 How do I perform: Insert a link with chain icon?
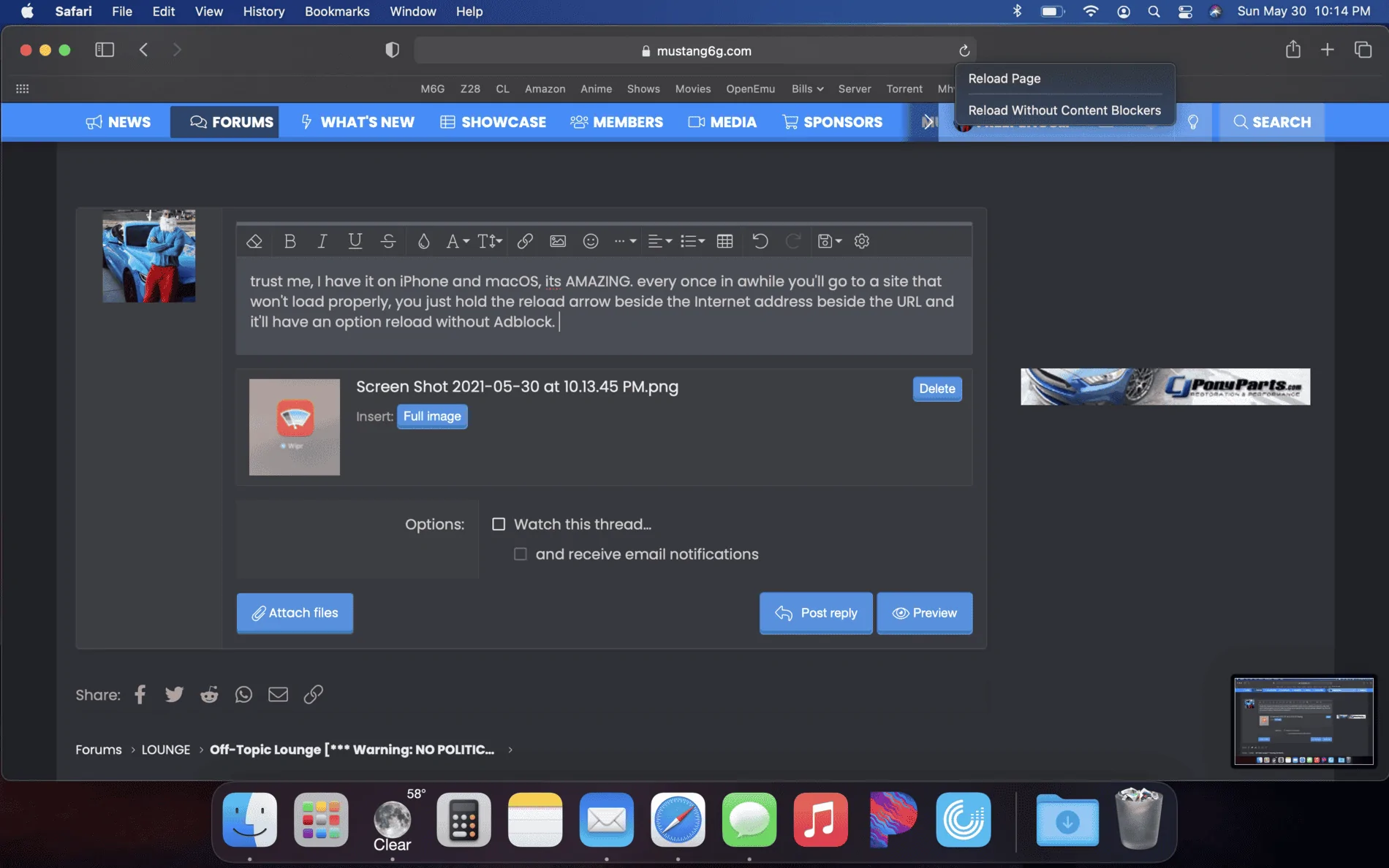[x=525, y=241]
